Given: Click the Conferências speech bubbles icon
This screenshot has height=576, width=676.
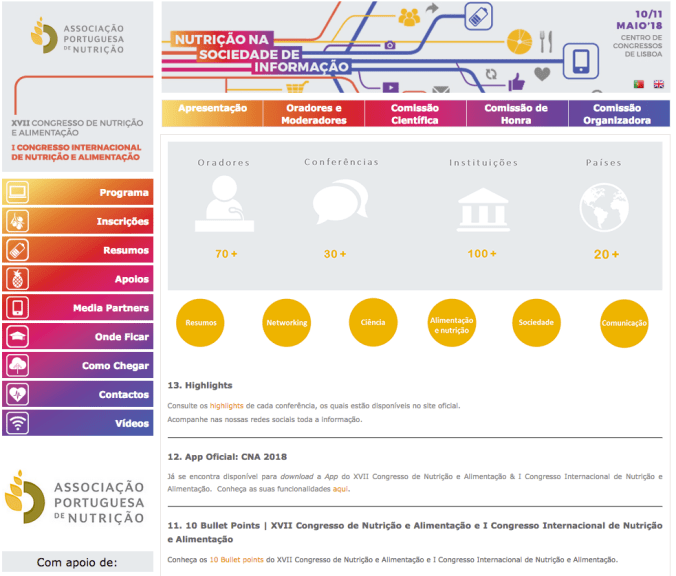Looking at the screenshot, I should click(334, 203).
